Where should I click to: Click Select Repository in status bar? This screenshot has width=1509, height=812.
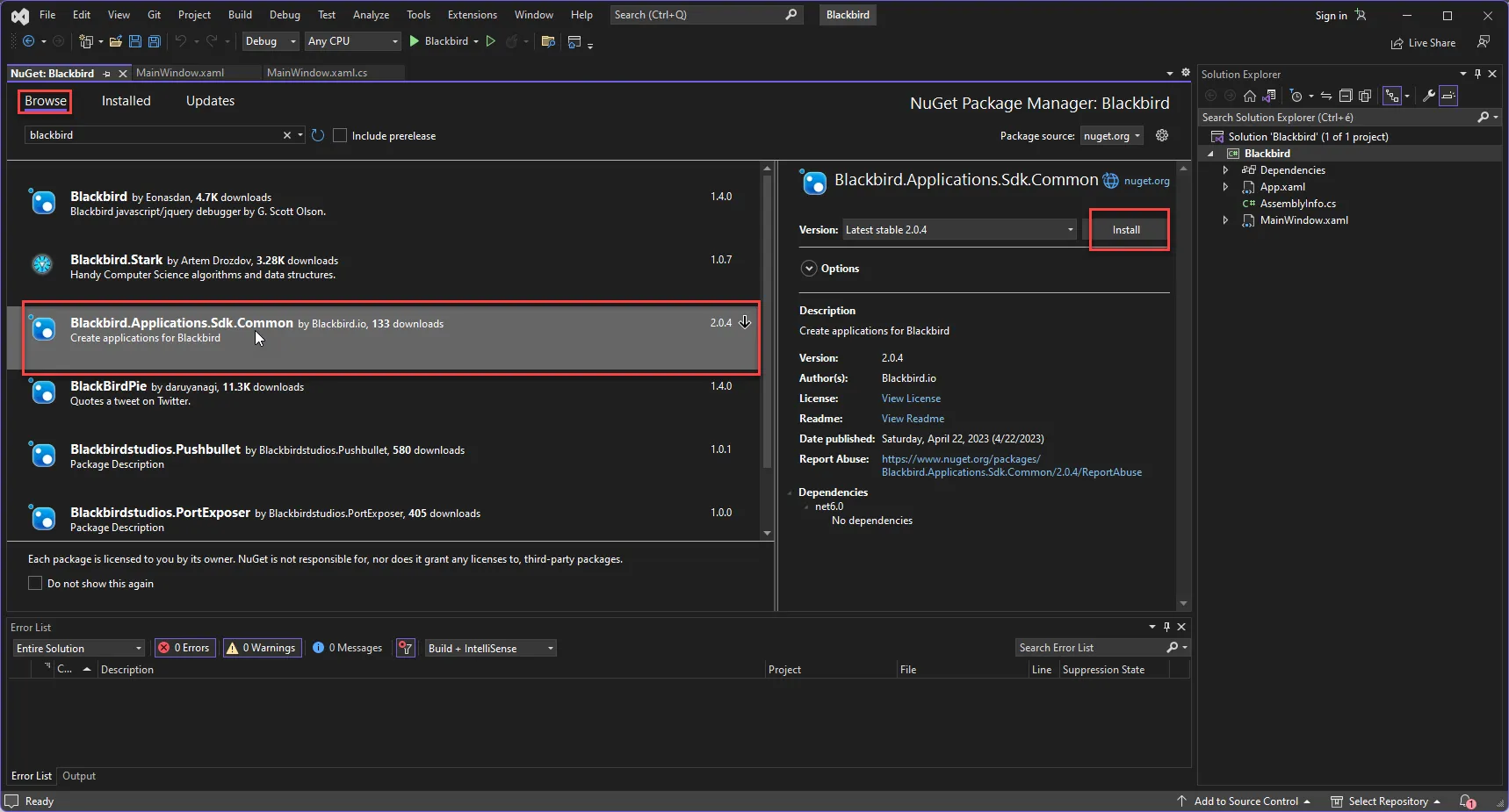(1388, 801)
